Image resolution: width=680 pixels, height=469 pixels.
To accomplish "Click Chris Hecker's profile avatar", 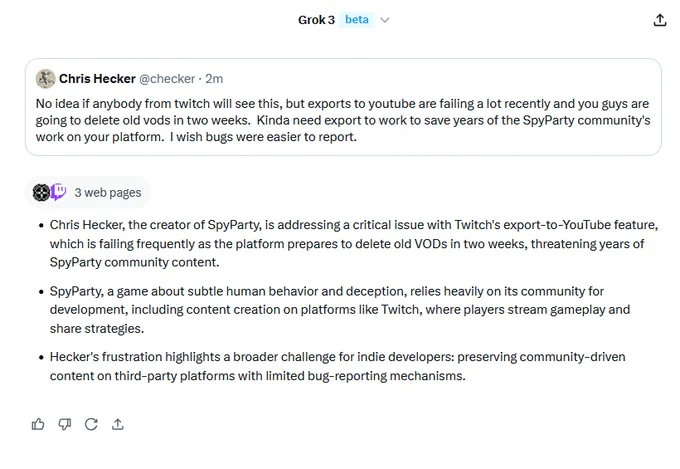I will tap(46, 79).
